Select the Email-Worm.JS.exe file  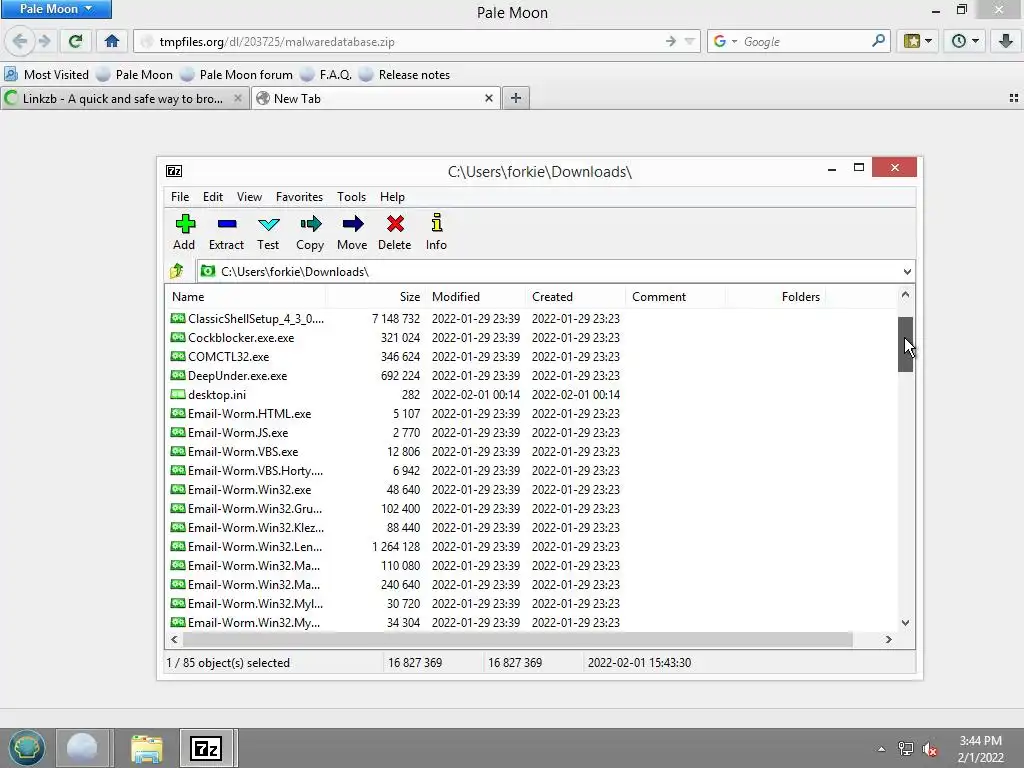pos(238,432)
